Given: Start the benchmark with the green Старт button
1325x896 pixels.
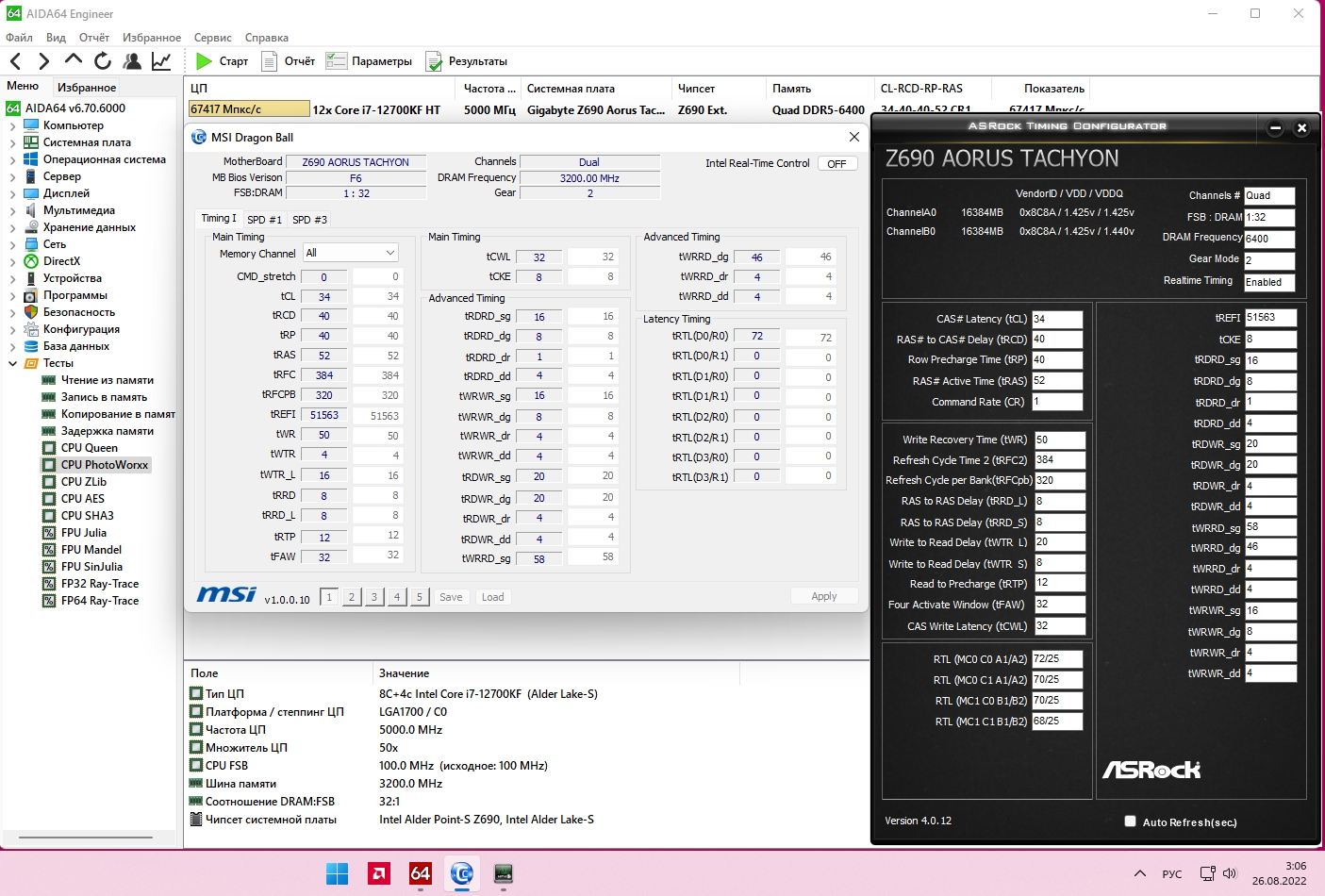Looking at the screenshot, I should point(222,61).
